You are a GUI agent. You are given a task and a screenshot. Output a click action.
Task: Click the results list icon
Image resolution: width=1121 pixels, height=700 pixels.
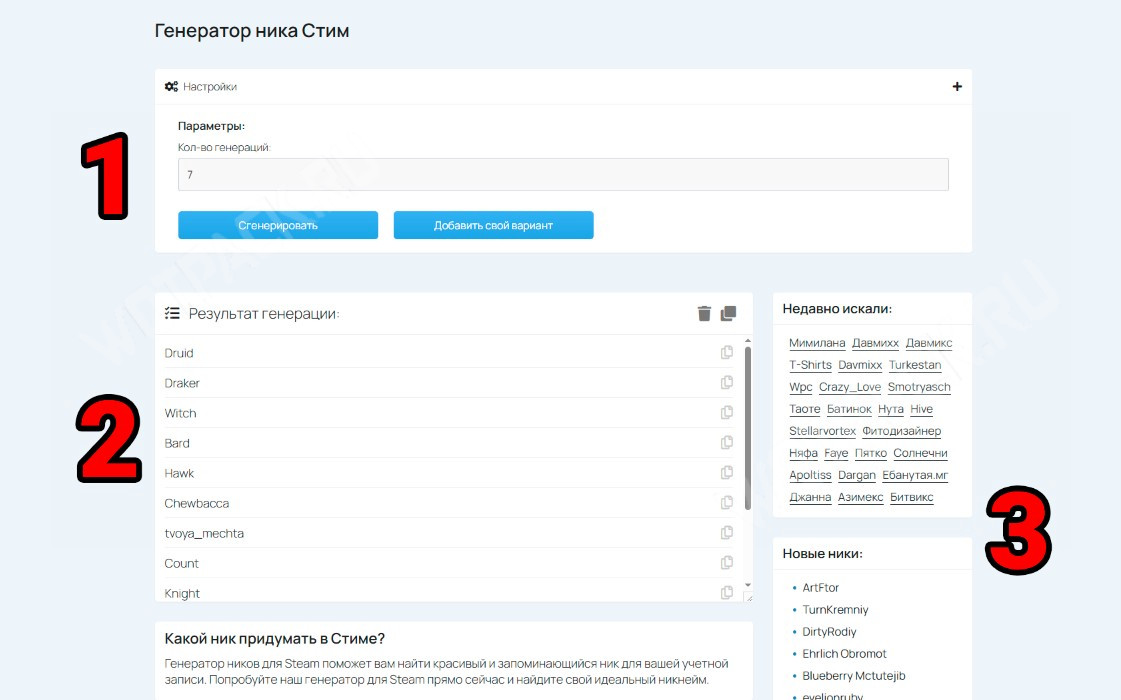172,313
